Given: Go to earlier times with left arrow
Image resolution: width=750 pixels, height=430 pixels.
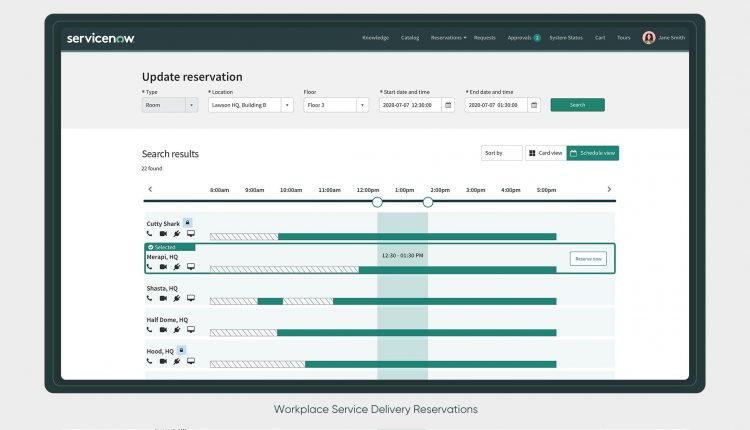Looking at the screenshot, I should 150,189.
